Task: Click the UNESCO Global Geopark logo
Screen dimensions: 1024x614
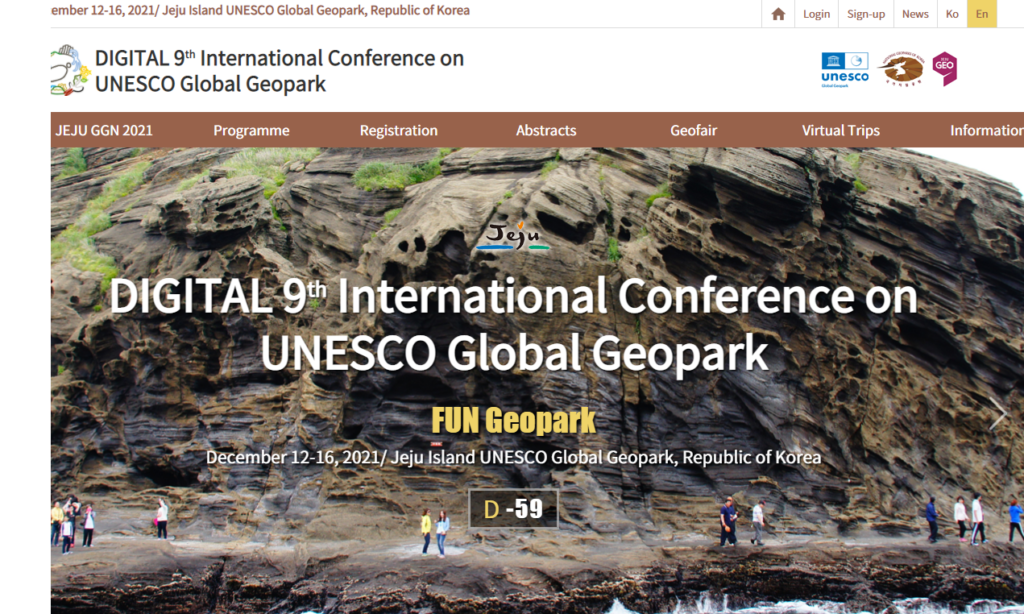Action: click(x=845, y=70)
